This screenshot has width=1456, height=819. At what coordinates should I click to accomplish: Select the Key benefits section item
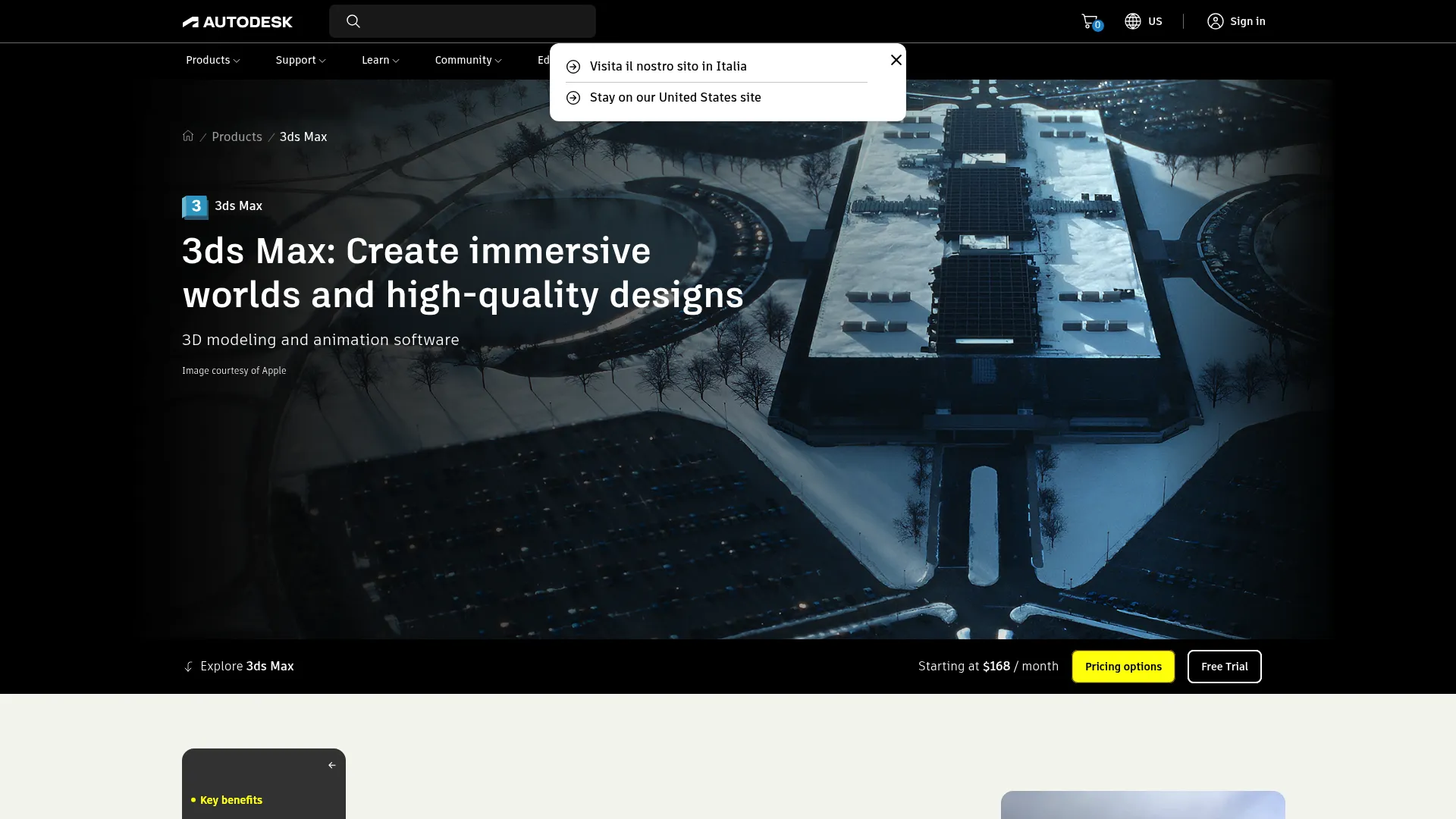click(x=231, y=800)
